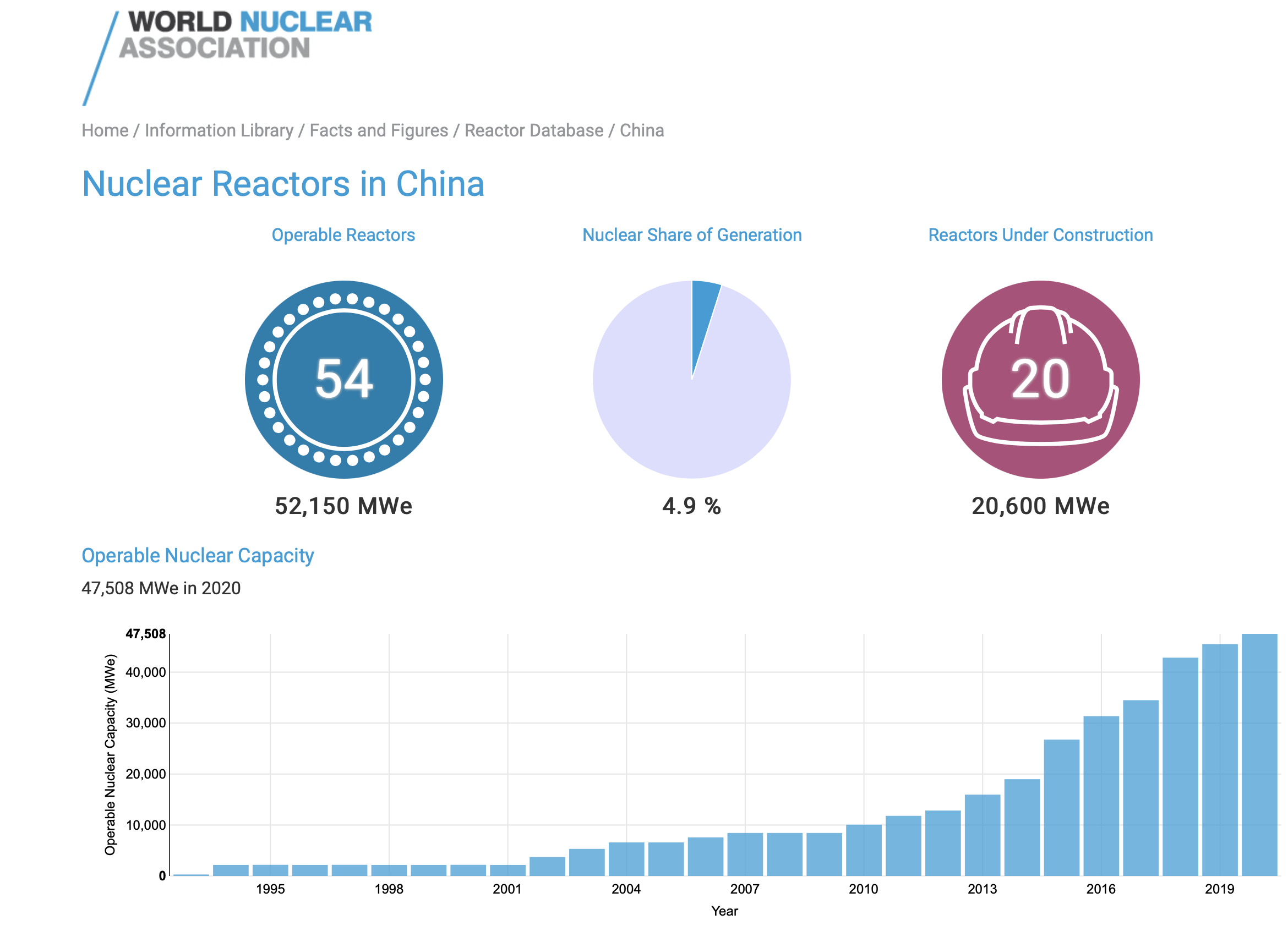Open the Home breadcrumb link
Screen dimensions: 1288x942
(x=105, y=130)
